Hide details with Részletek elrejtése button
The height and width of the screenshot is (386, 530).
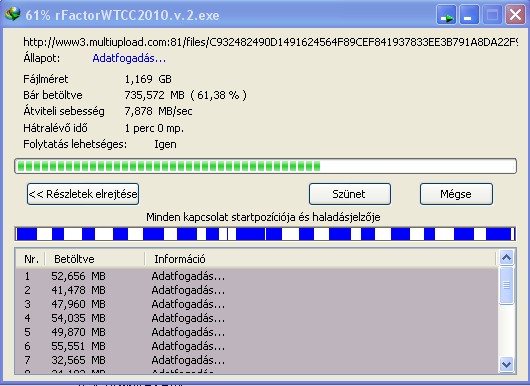83,194
